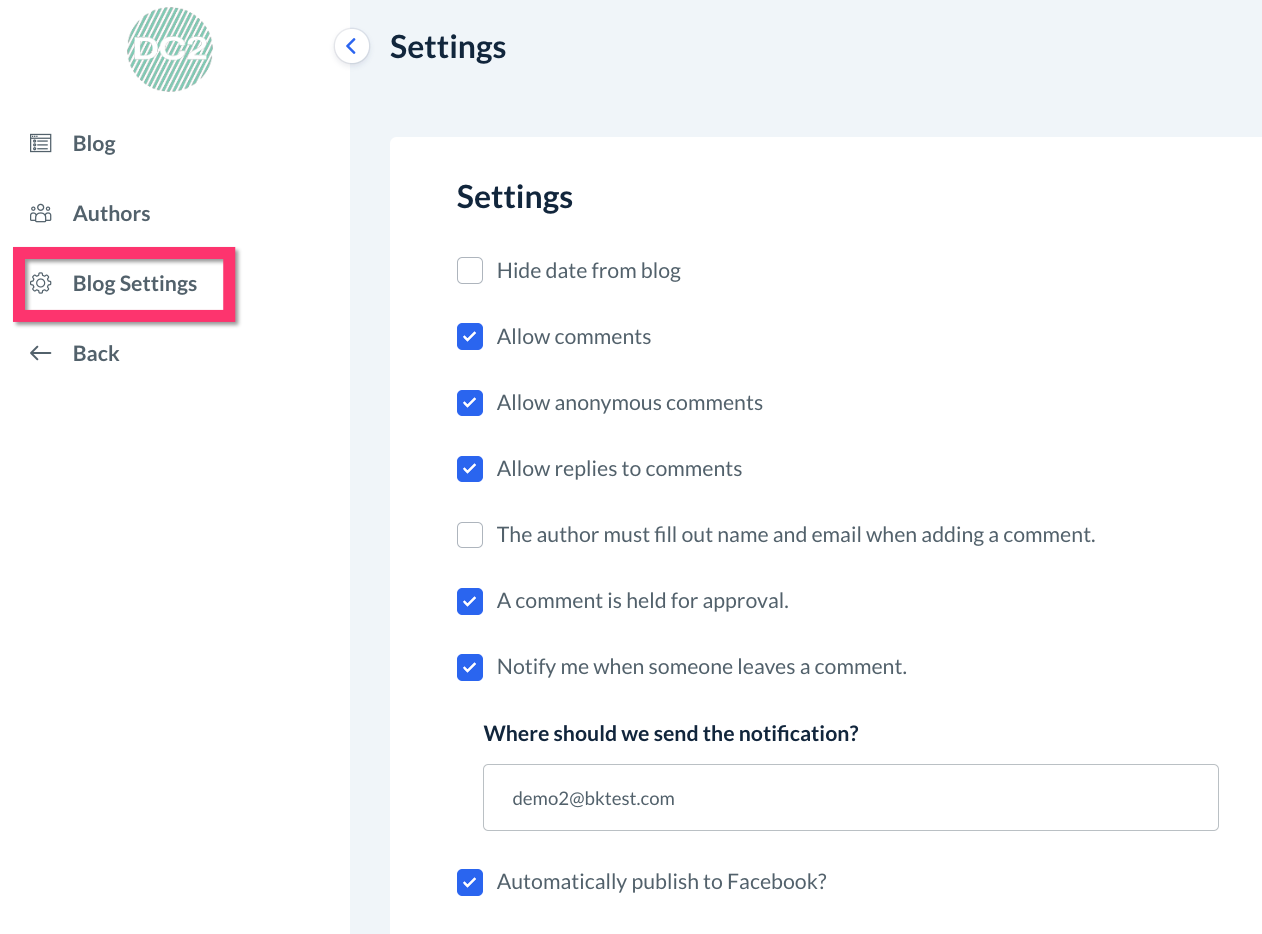The height and width of the screenshot is (934, 1262).
Task: Disable Automatically publish to Facebook checkbox
Action: (470, 883)
